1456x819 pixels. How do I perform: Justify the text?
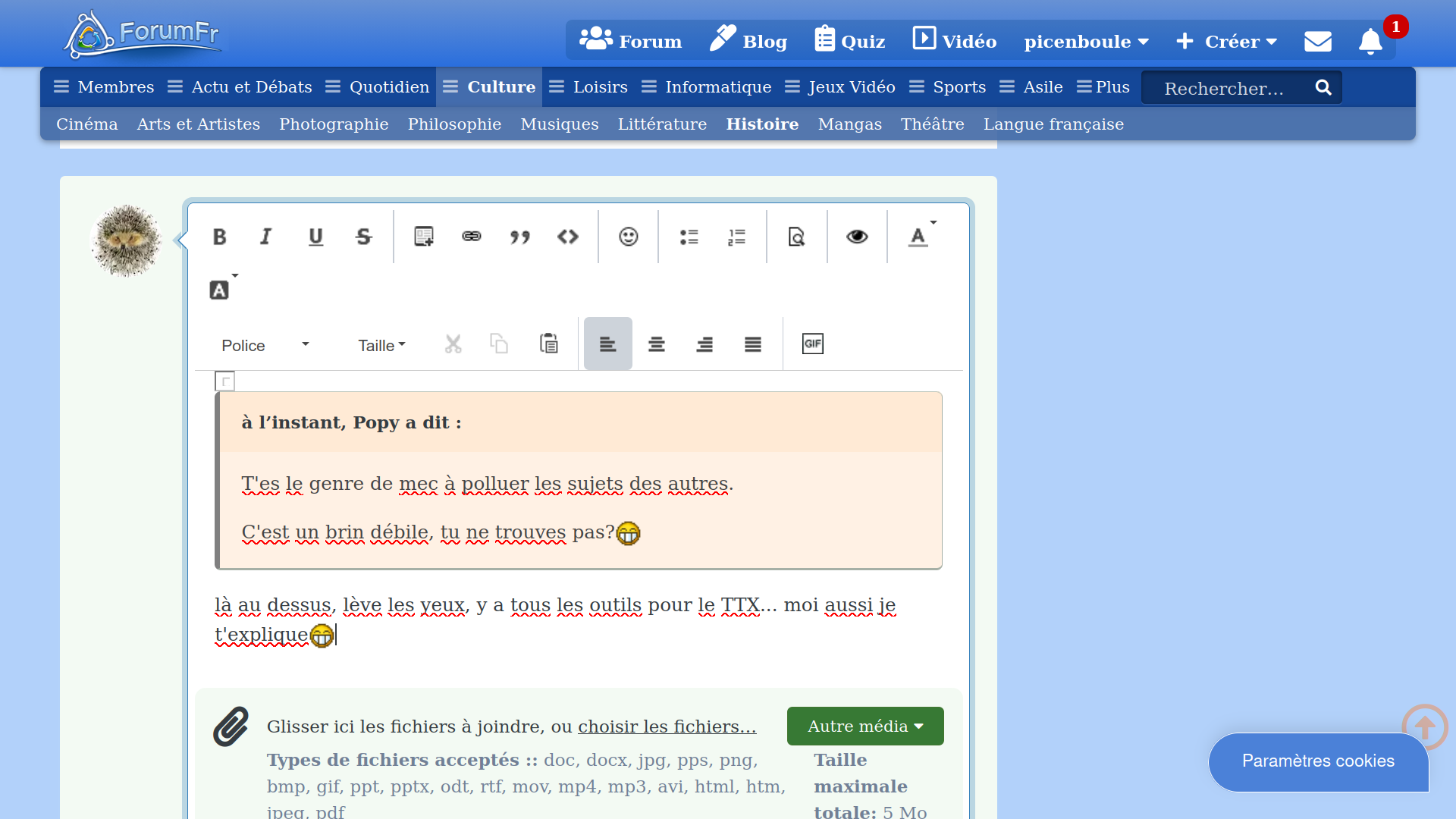(x=753, y=344)
